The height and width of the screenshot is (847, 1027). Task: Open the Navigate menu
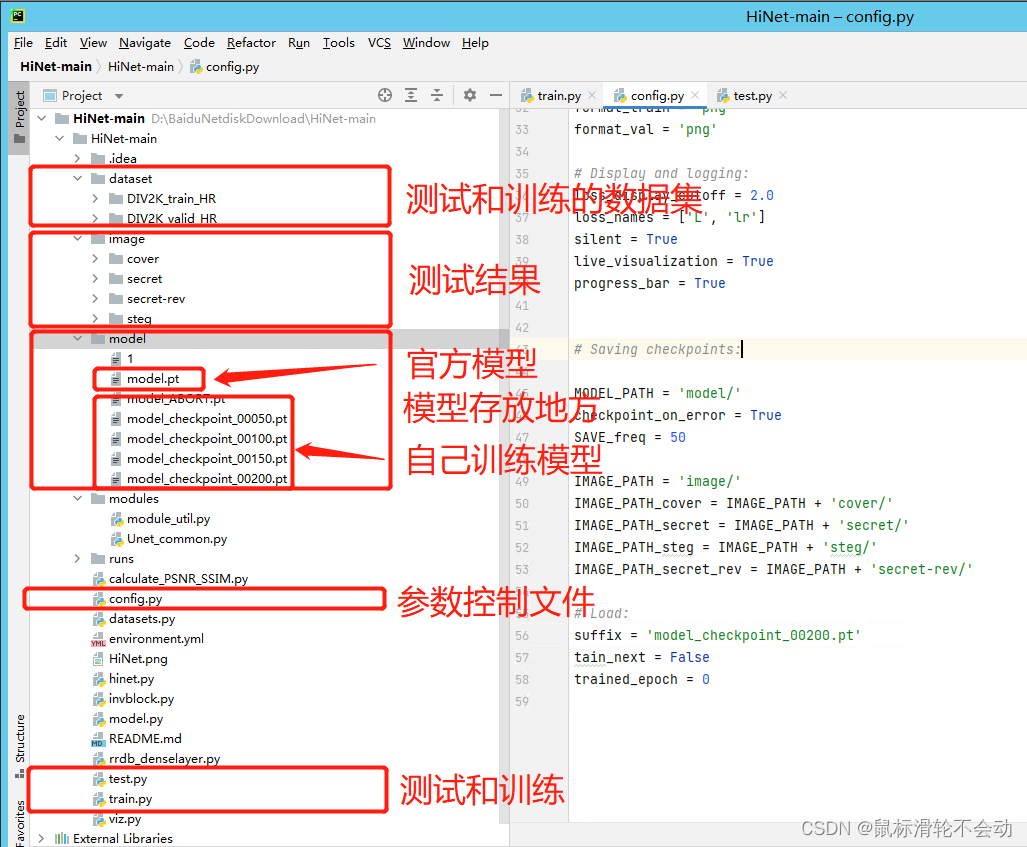[145, 43]
